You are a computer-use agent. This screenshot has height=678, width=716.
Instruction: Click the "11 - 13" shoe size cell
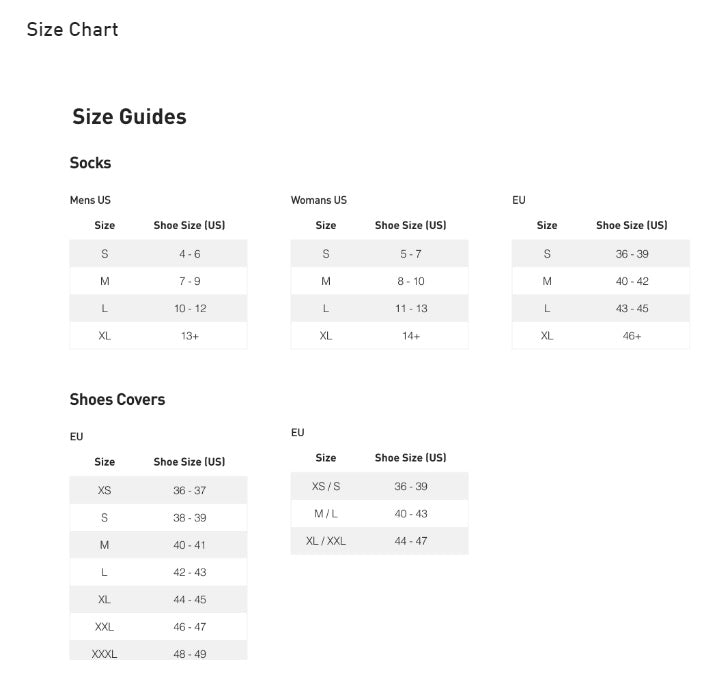click(x=410, y=309)
